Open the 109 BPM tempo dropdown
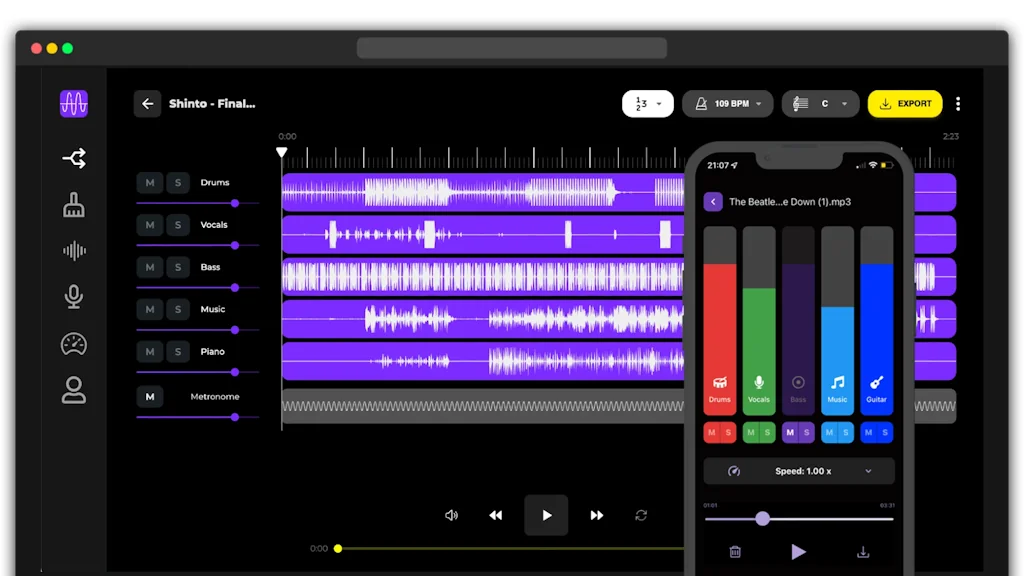Viewport: 1024px width, 576px height. (x=728, y=103)
